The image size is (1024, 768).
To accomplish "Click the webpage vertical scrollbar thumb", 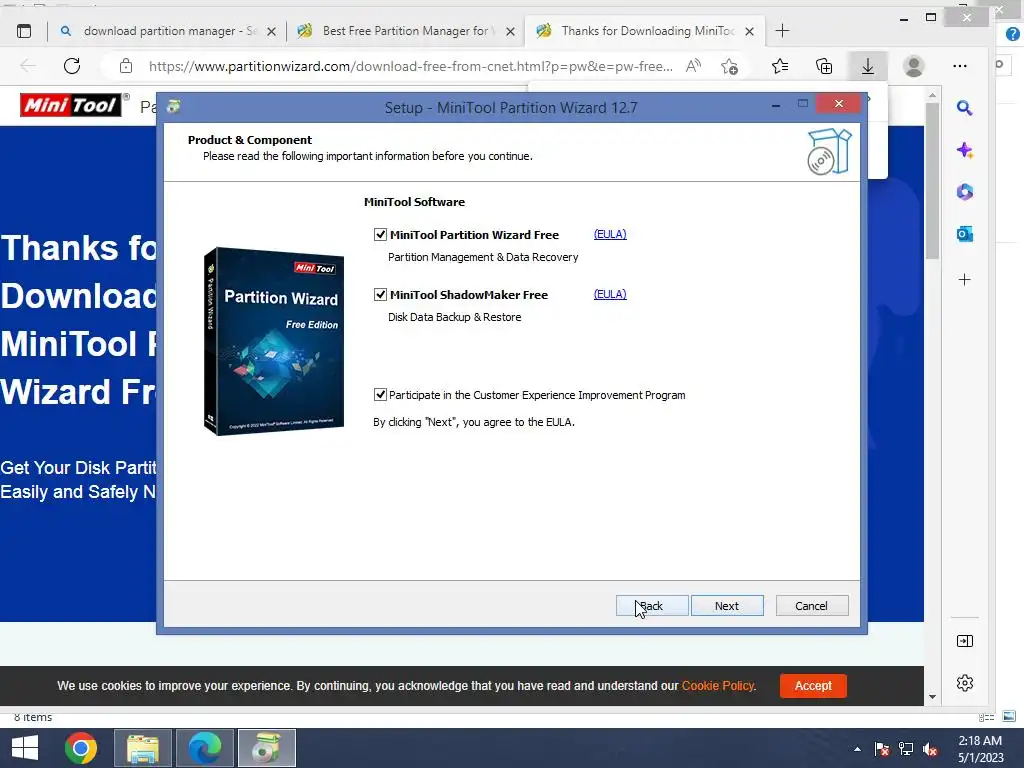I will pos(932,181).
